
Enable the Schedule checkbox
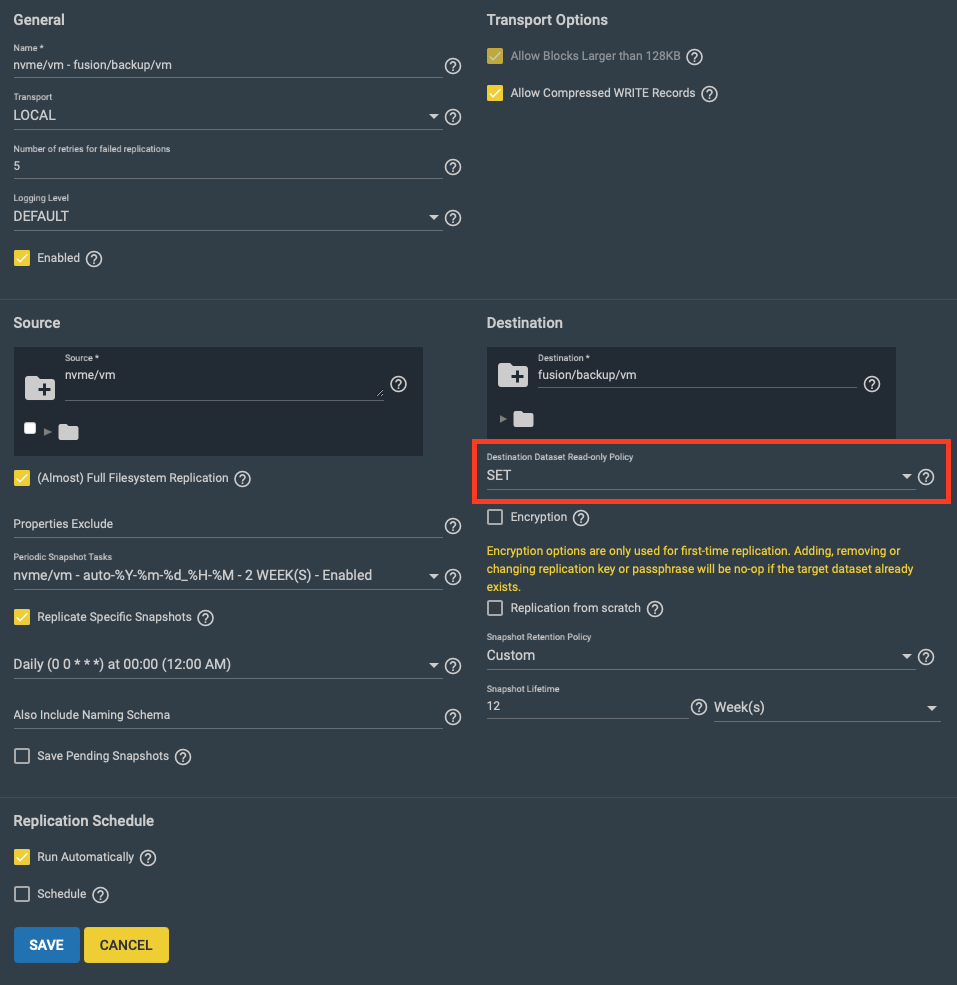tap(22, 894)
